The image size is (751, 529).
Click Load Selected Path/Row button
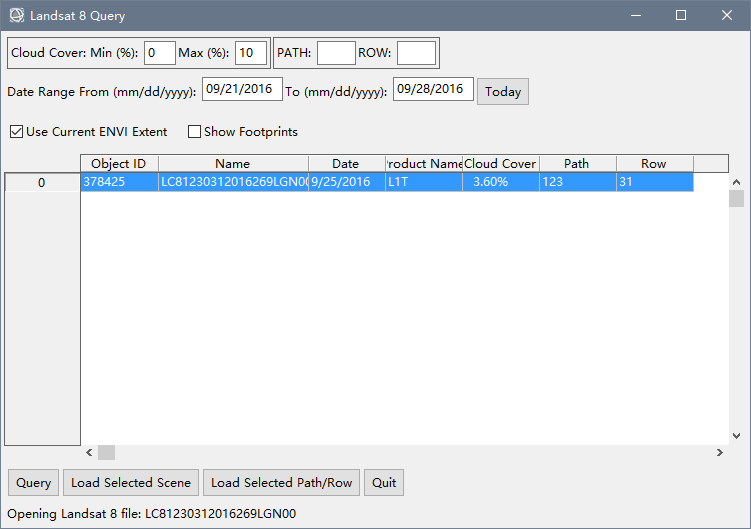tap(282, 483)
